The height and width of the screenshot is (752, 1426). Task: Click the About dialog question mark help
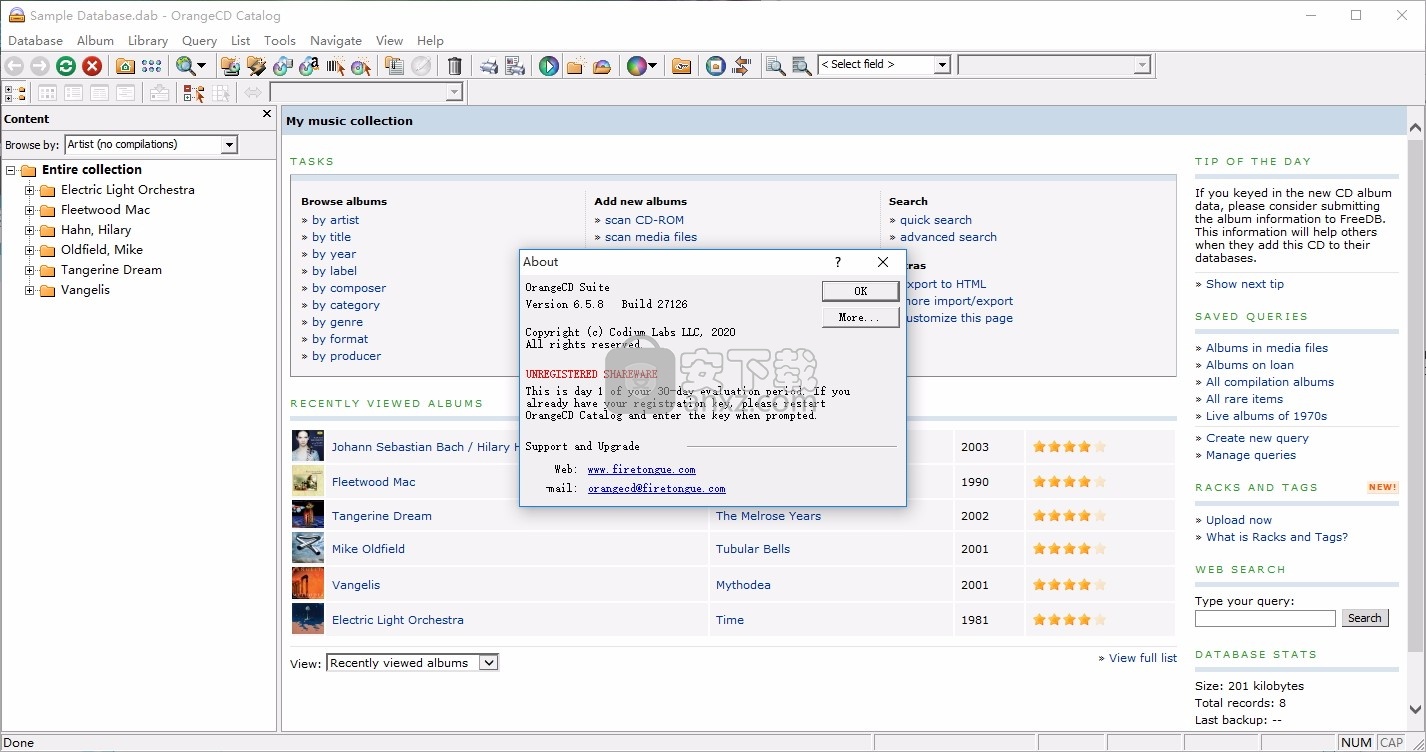837,262
